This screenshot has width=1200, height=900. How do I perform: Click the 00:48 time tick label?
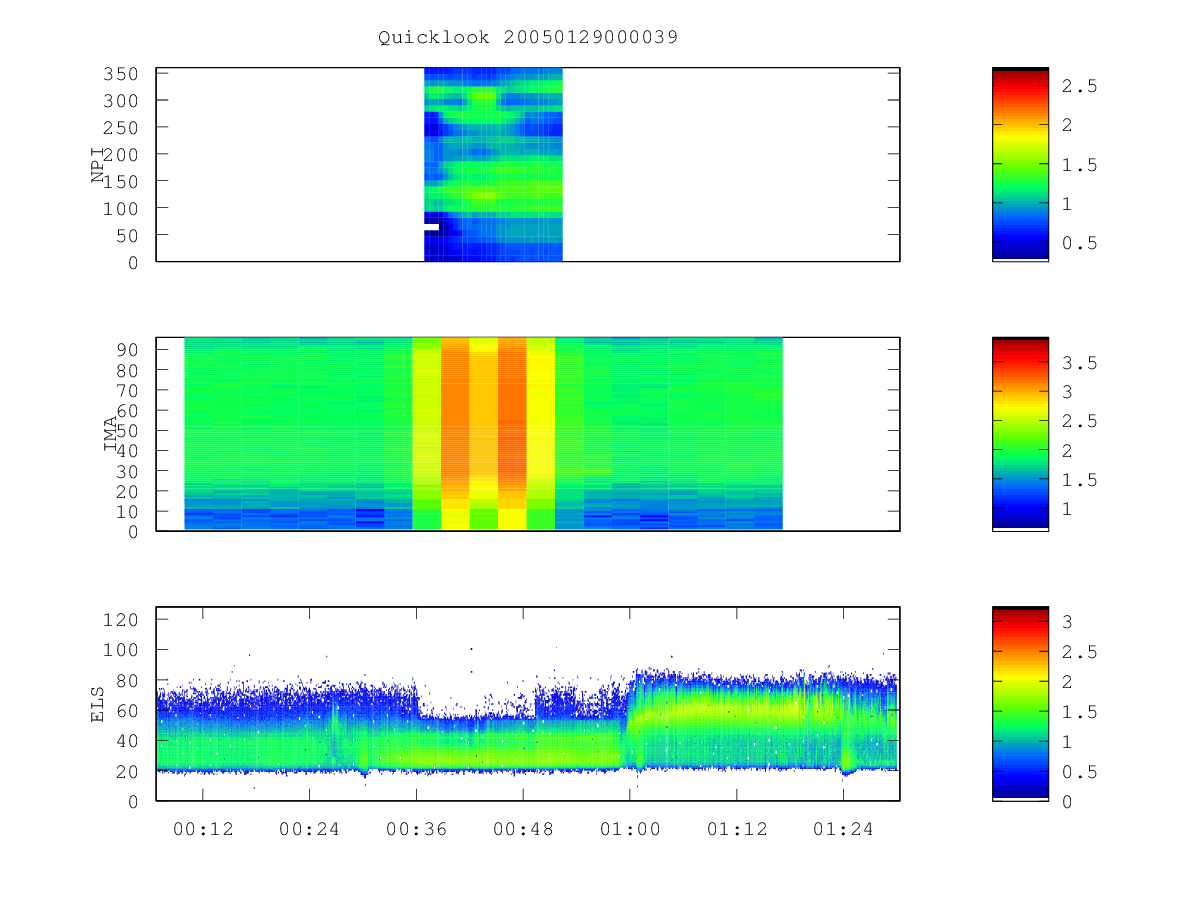[x=523, y=829]
